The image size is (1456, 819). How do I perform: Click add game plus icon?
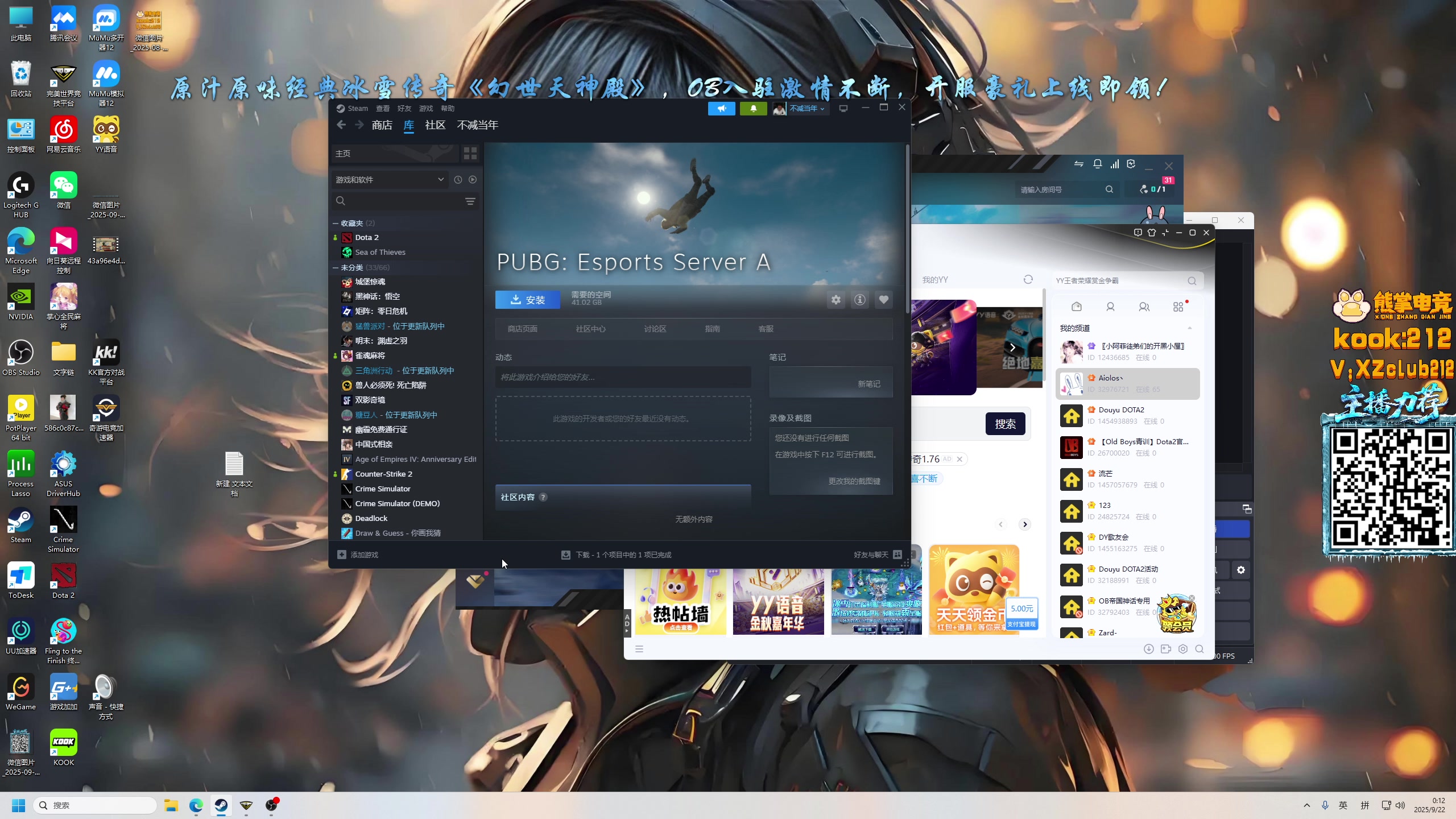click(342, 555)
